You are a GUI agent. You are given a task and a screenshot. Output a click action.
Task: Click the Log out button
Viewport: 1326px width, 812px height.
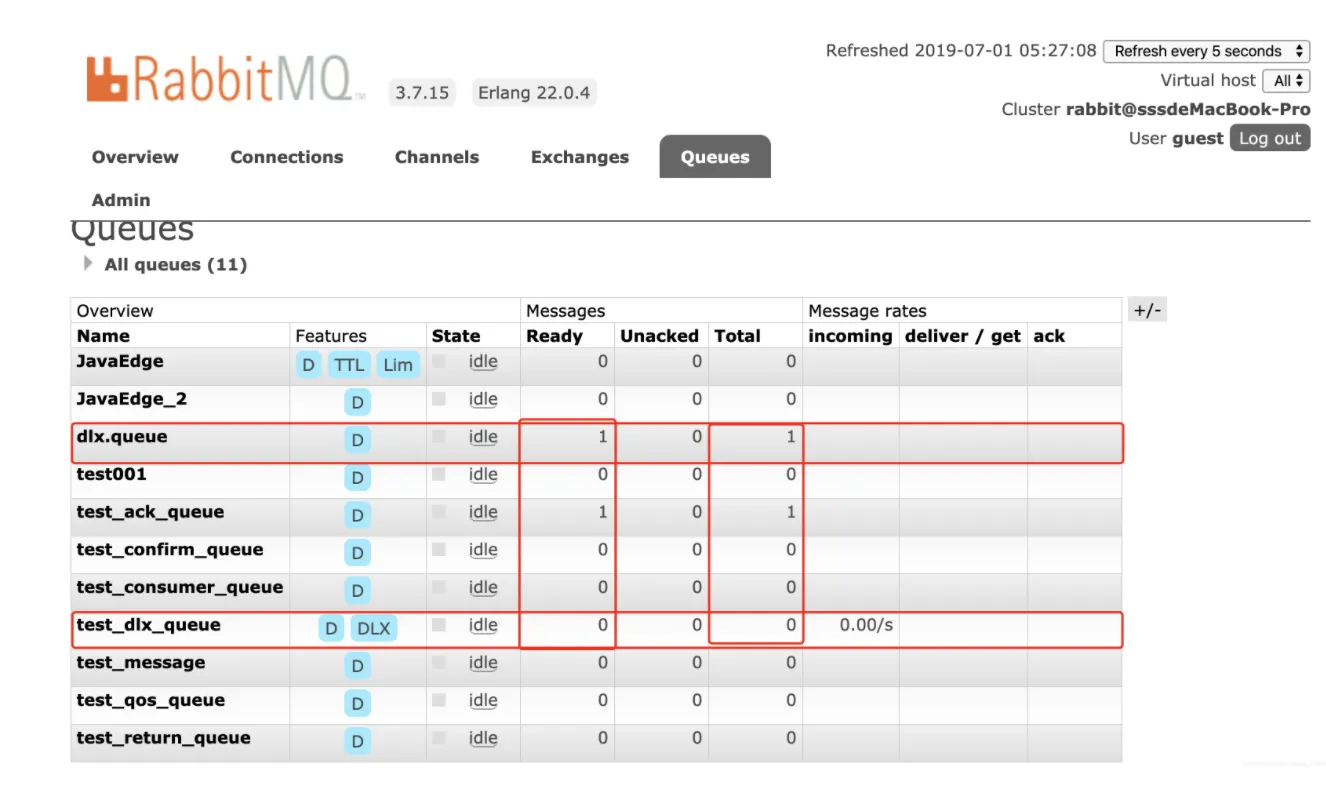[x=1270, y=138]
